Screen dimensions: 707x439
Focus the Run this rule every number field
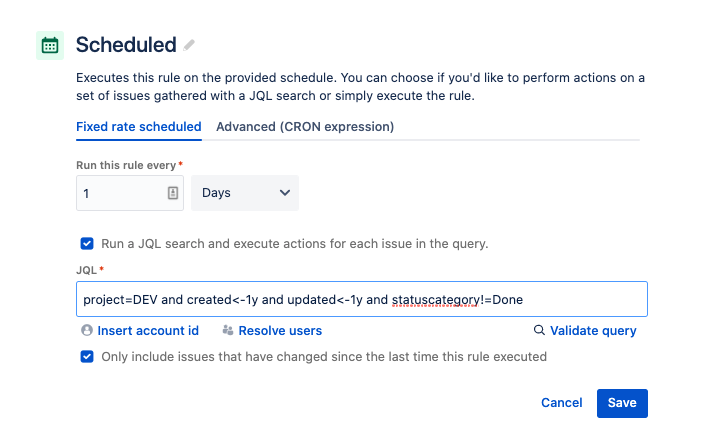(120, 193)
